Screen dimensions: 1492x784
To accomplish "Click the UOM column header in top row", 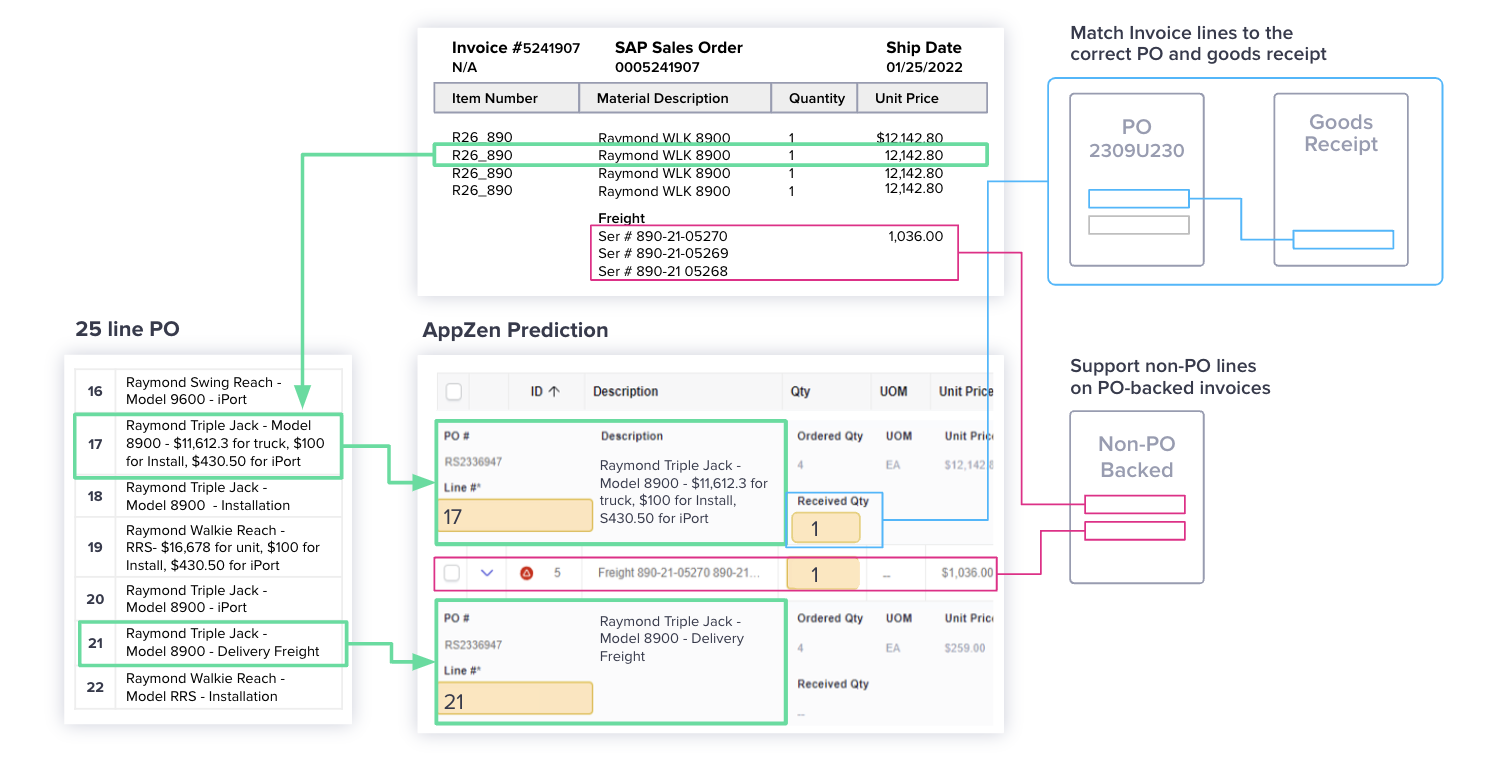I will [893, 391].
